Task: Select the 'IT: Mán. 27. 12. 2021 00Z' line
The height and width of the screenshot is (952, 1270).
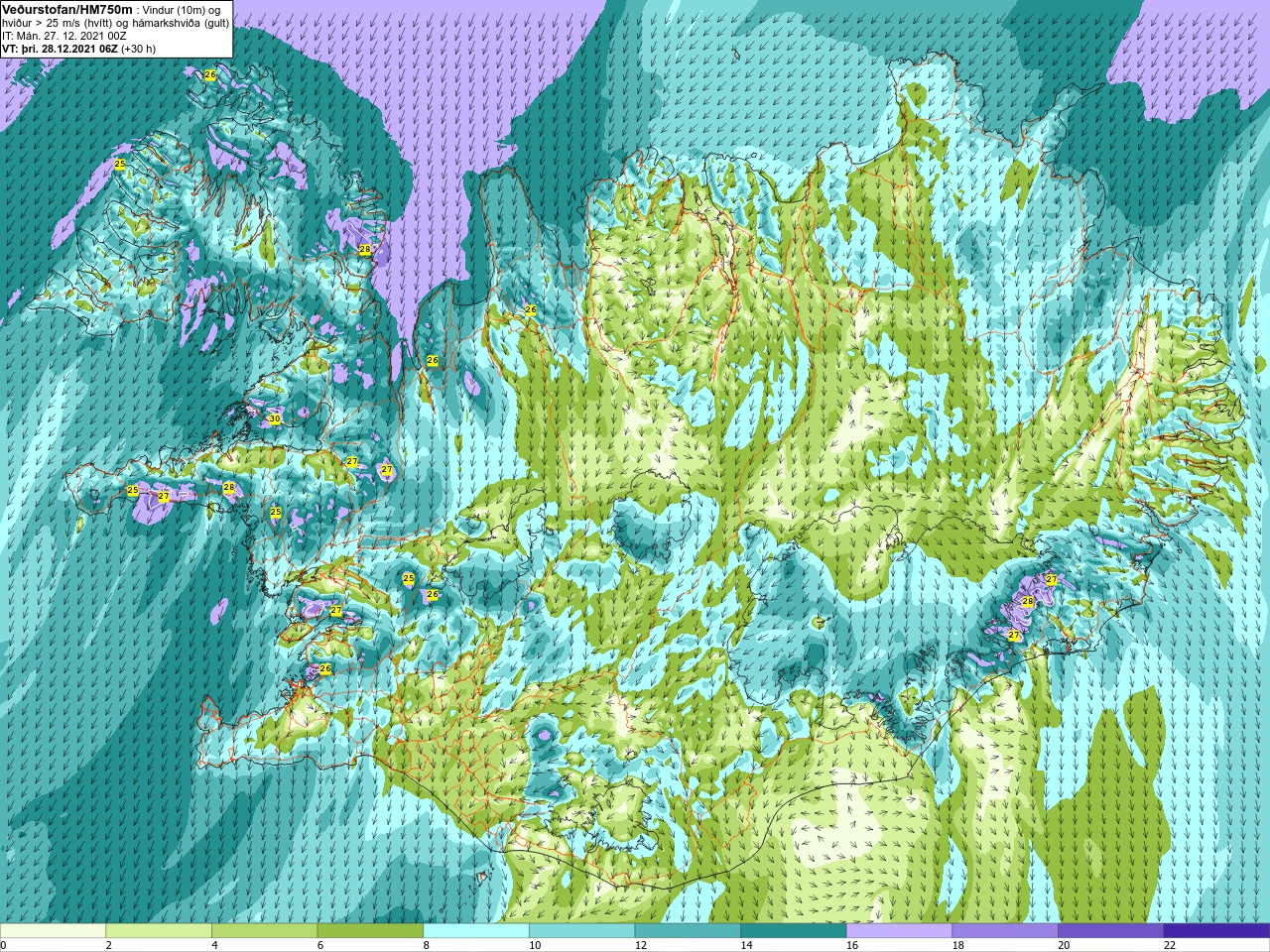Action: (x=64, y=35)
